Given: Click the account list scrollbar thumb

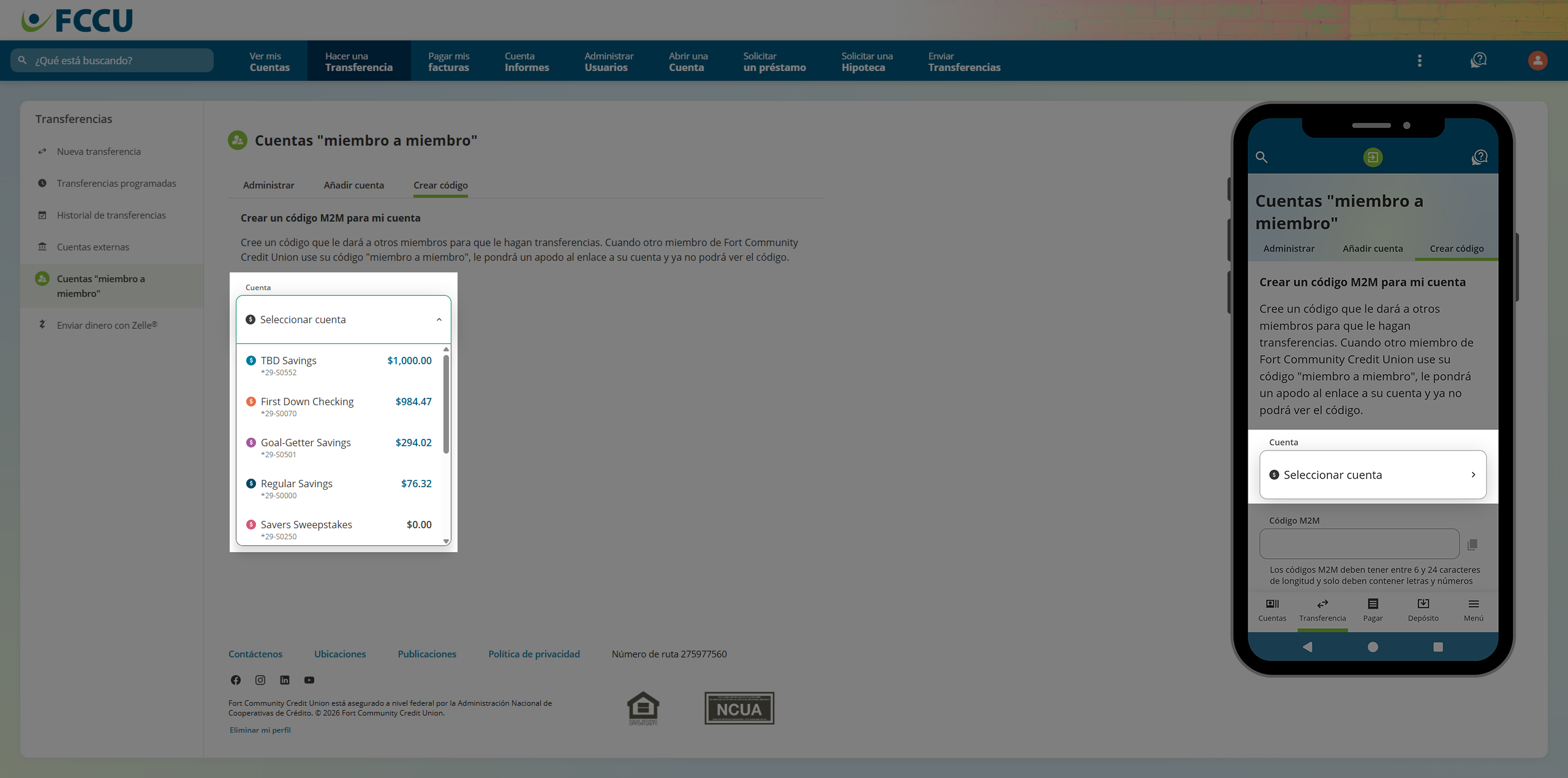Looking at the screenshot, I should 446,404.
